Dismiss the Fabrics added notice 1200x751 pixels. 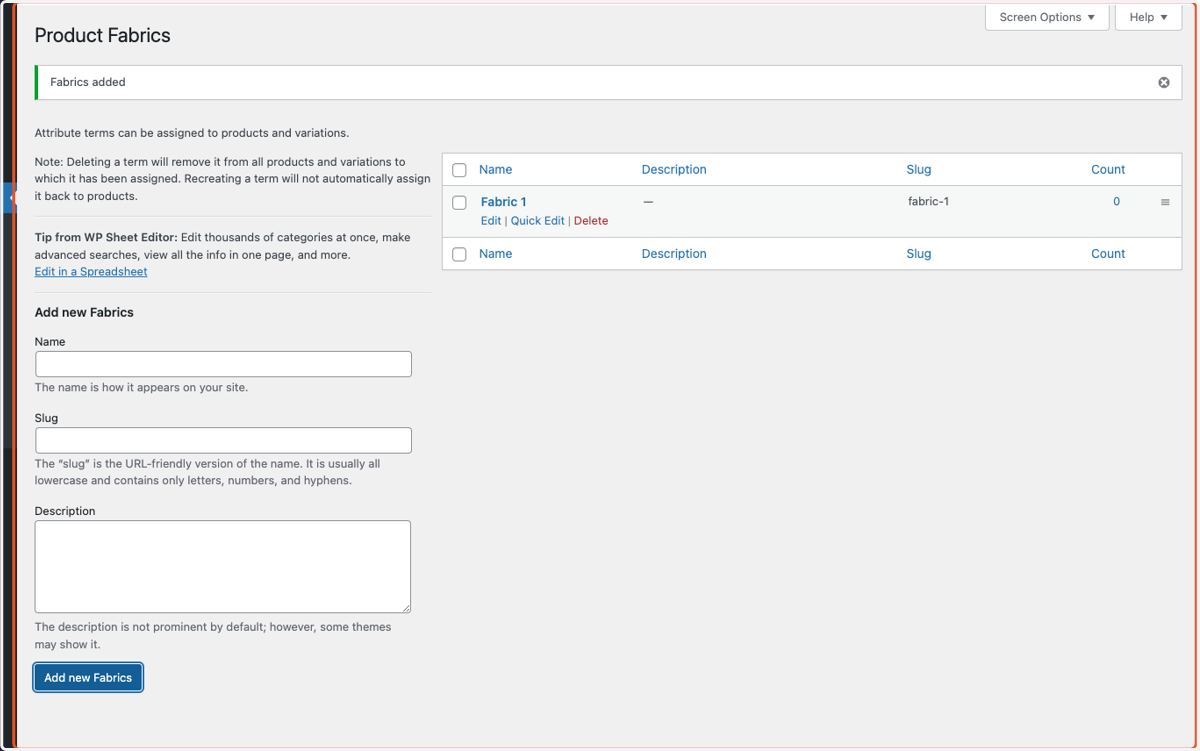[x=1164, y=82]
